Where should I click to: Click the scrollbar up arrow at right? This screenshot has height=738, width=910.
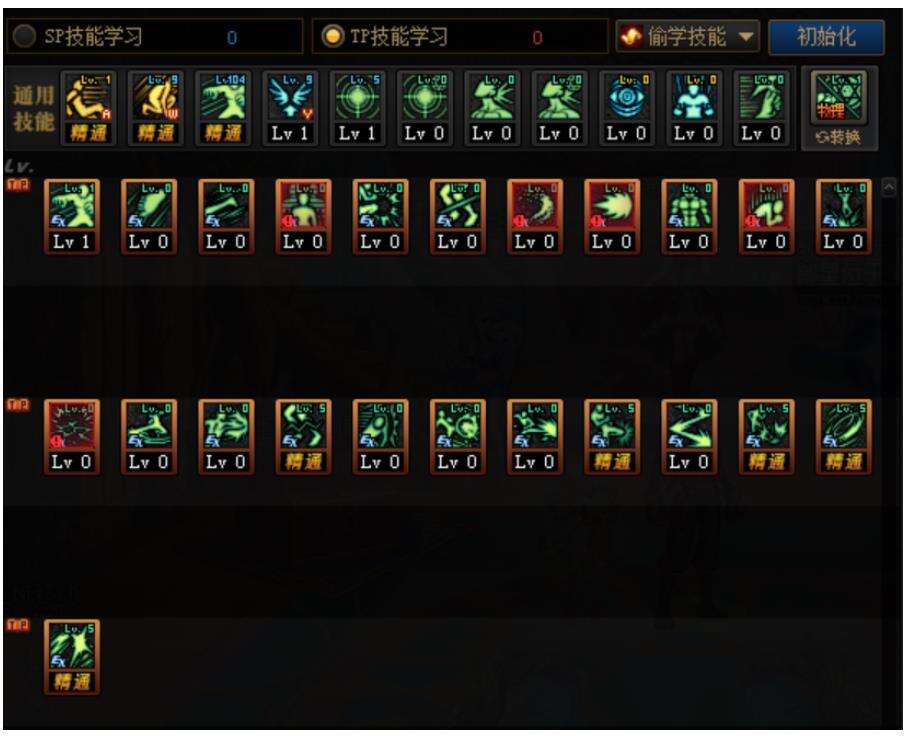[889, 187]
